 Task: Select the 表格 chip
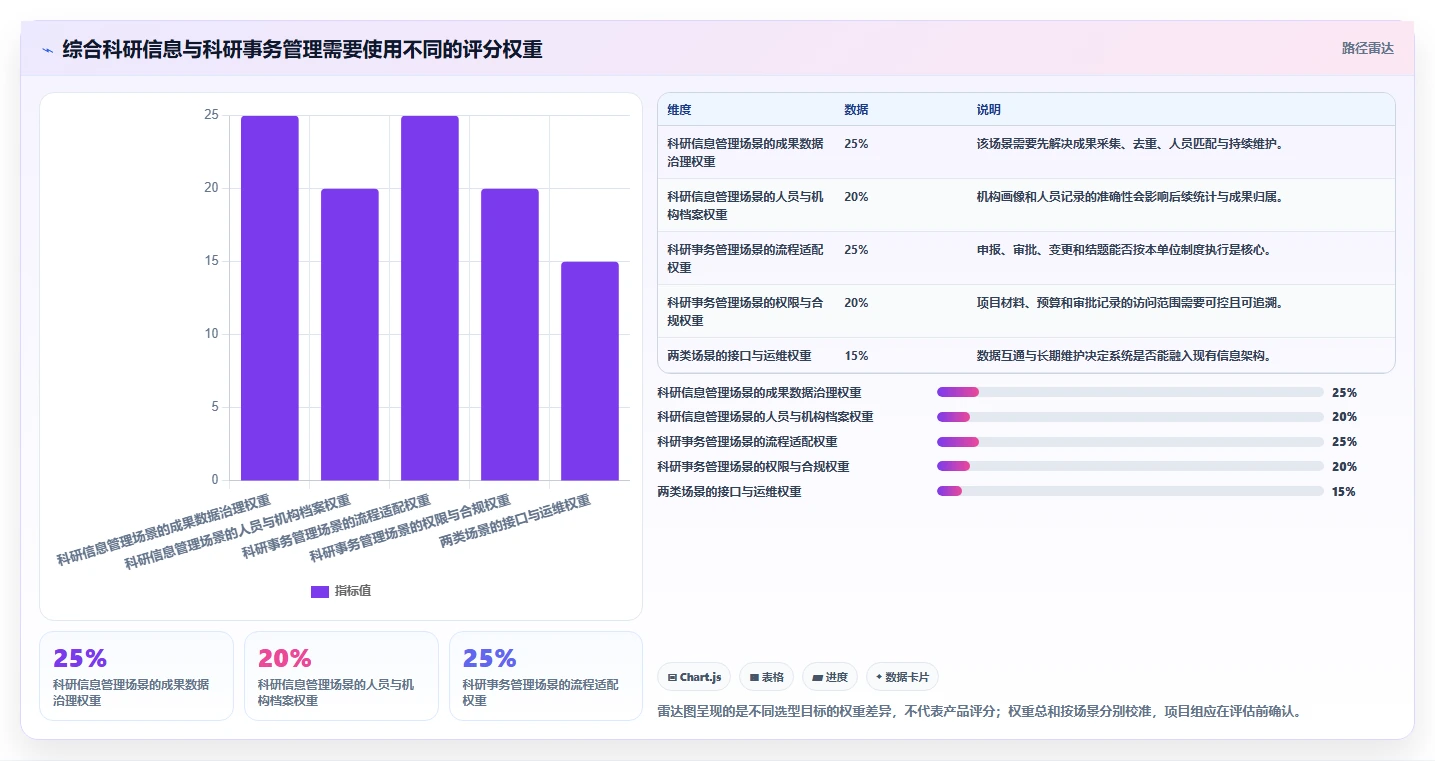(766, 677)
